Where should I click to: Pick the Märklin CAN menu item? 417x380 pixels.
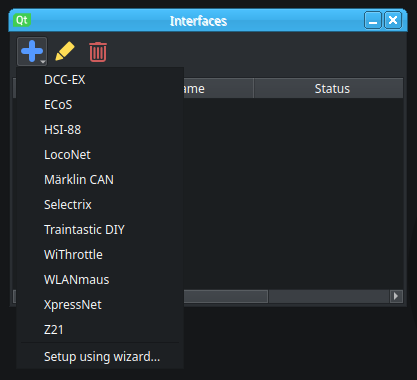(100, 180)
